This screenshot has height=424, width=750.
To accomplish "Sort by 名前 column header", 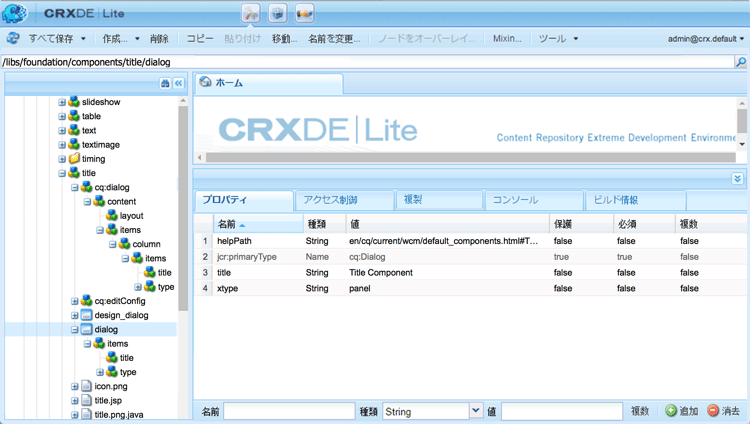I will [x=258, y=224].
